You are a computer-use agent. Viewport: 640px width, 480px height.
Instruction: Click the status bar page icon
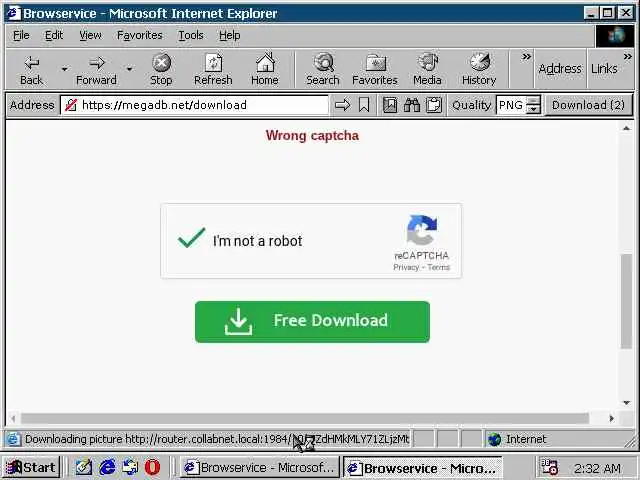[13, 439]
